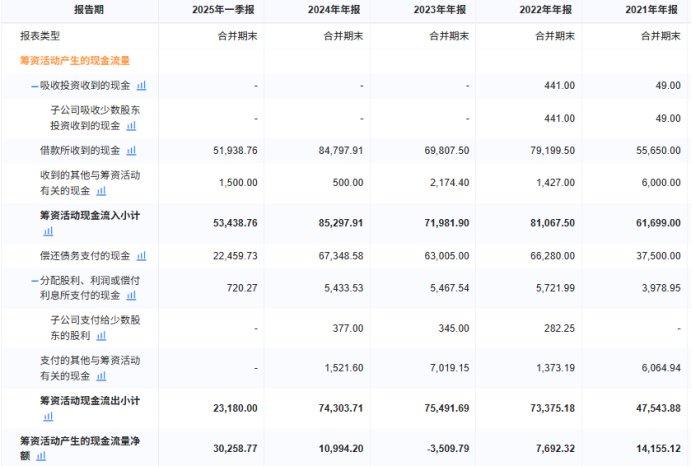Screen dimensions: 692x467
Task: Click the negative value -3,509.79 cell
Action: click(445, 448)
